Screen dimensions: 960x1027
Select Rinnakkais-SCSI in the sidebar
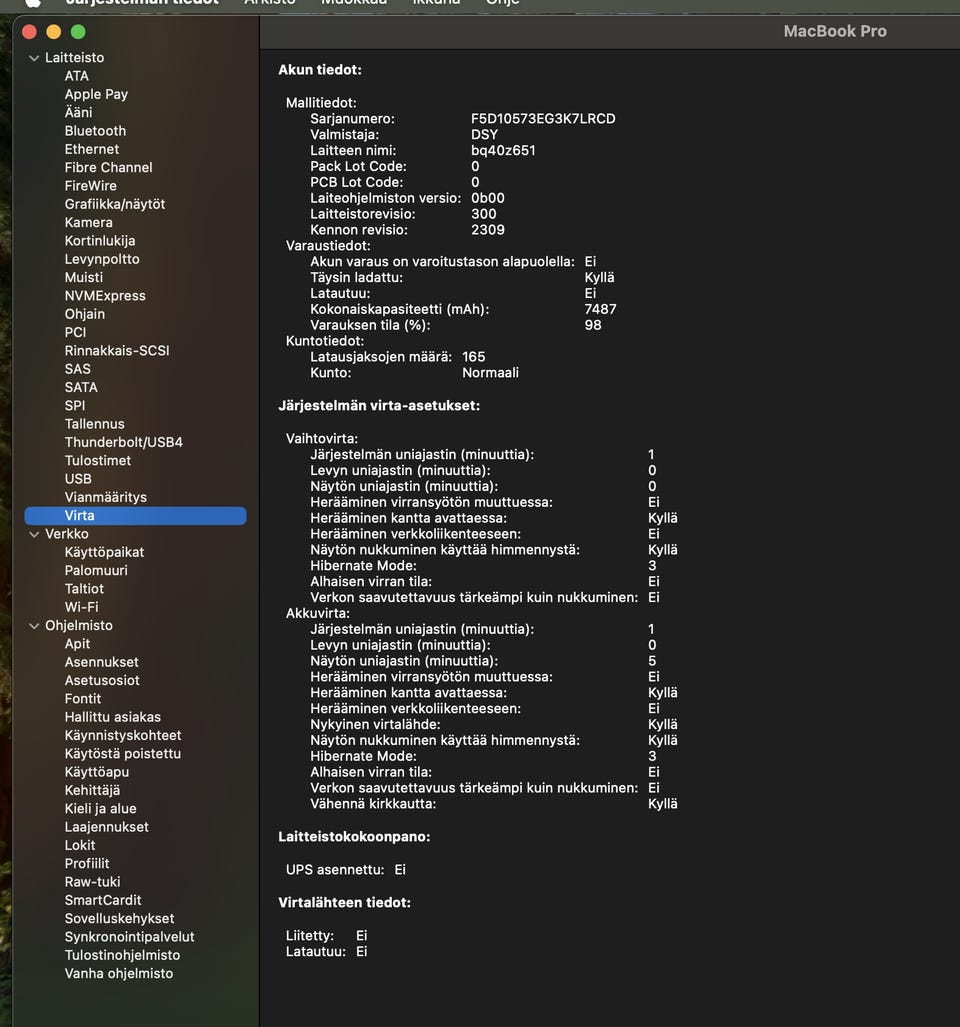tap(117, 351)
